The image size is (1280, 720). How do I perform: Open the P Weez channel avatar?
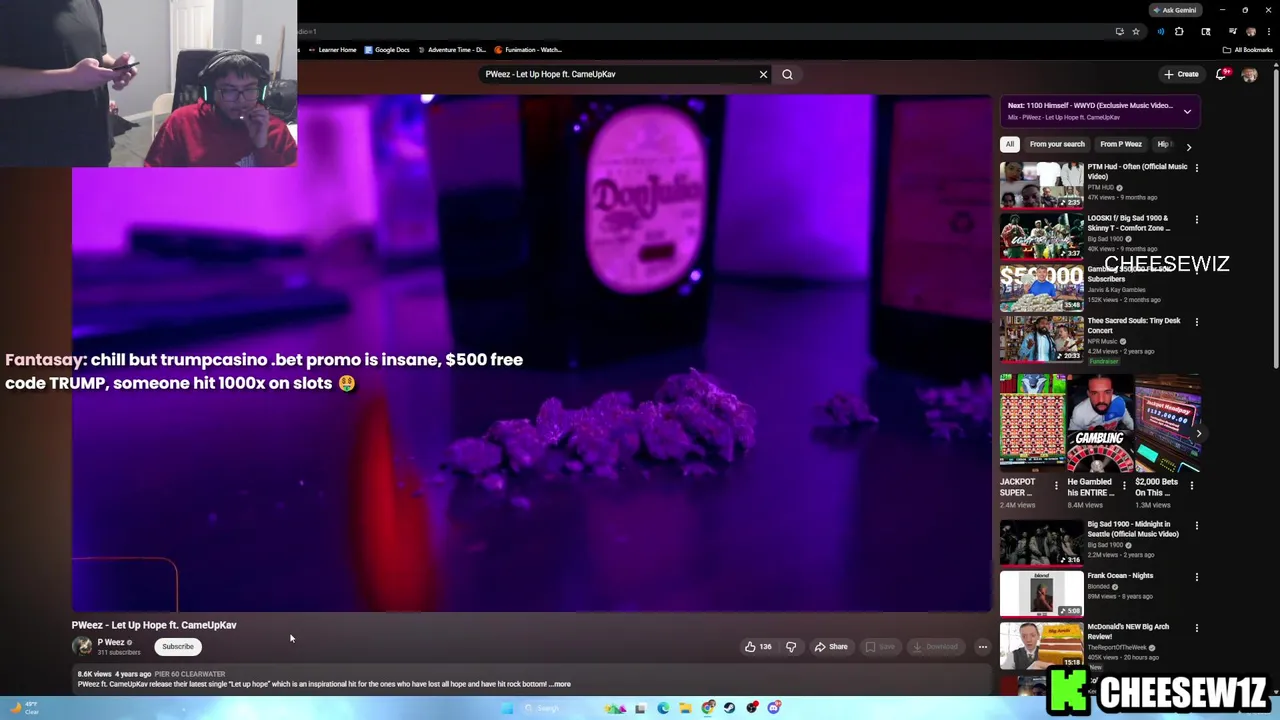(x=82, y=647)
